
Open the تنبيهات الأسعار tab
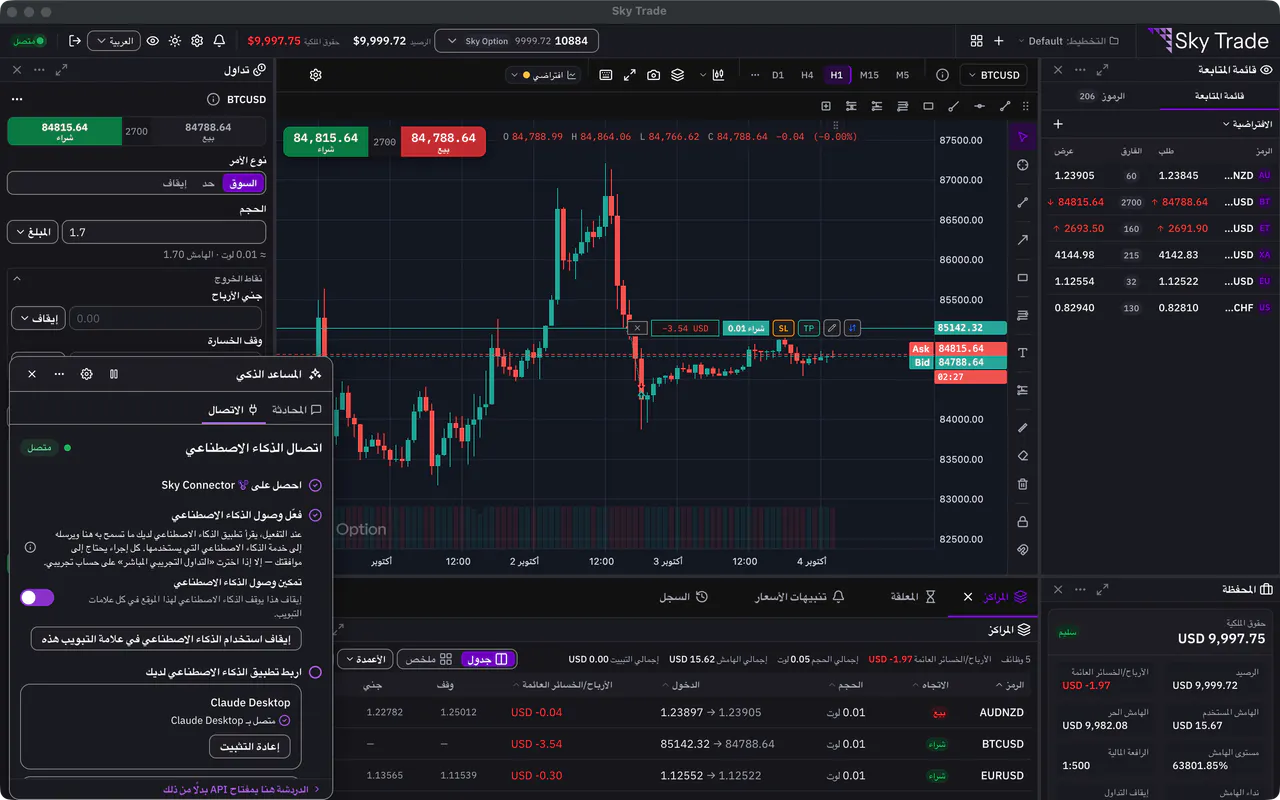(800, 597)
